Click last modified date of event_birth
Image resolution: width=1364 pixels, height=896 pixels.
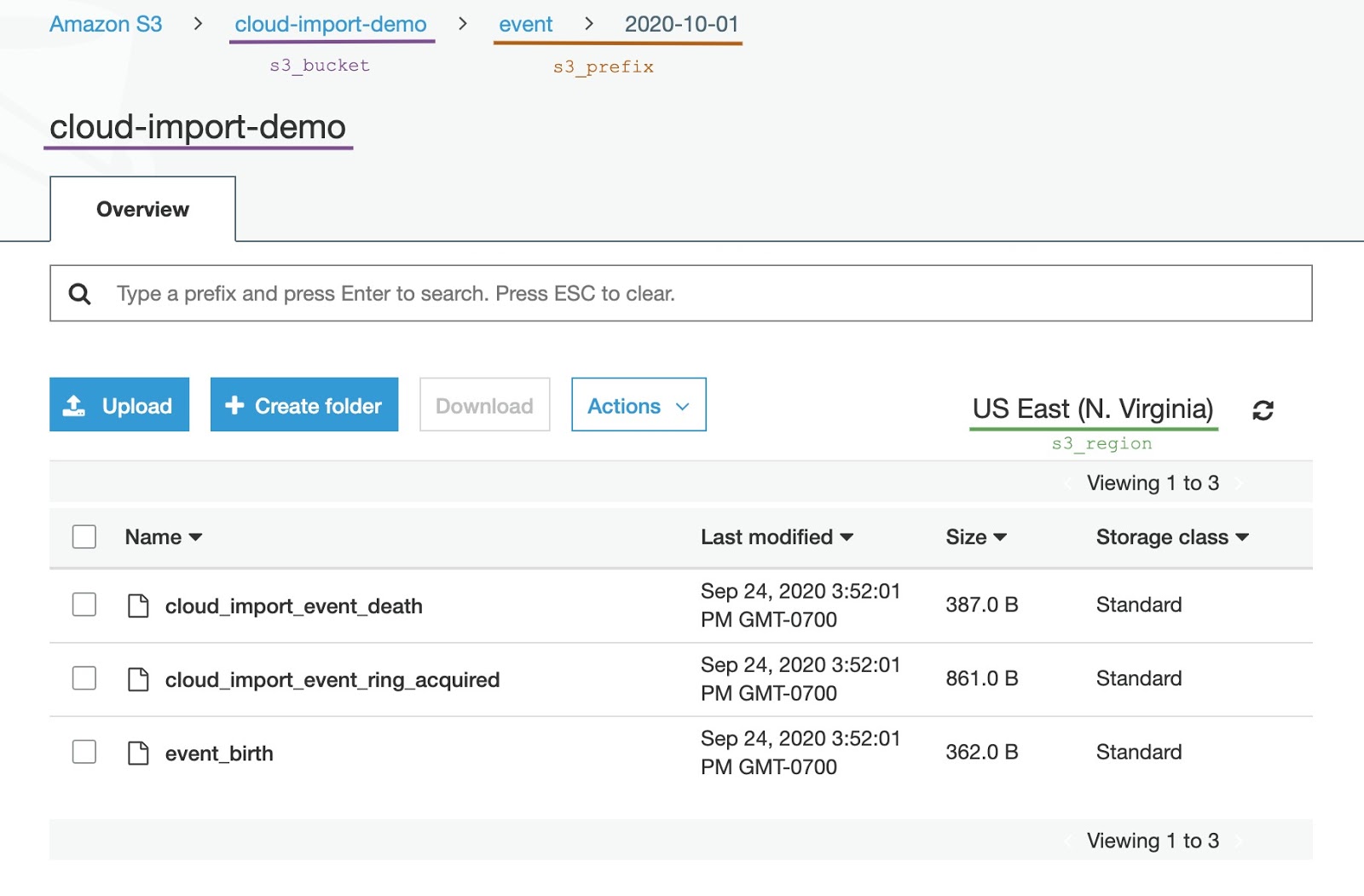point(800,753)
